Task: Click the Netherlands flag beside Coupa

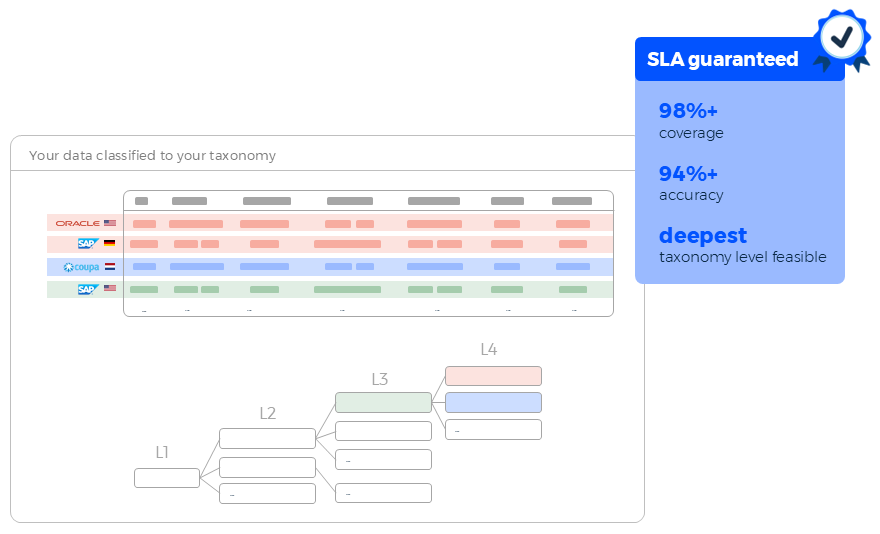Action: tap(110, 267)
